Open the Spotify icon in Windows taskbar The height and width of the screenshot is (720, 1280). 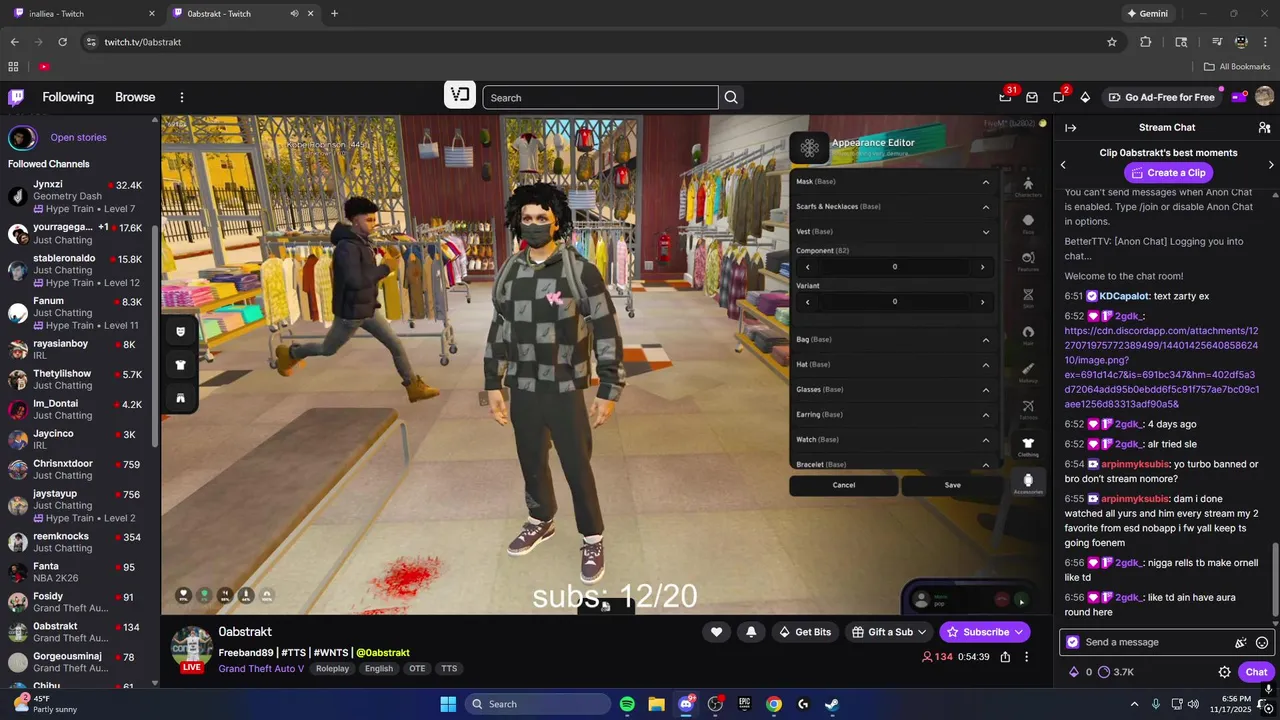click(x=627, y=704)
